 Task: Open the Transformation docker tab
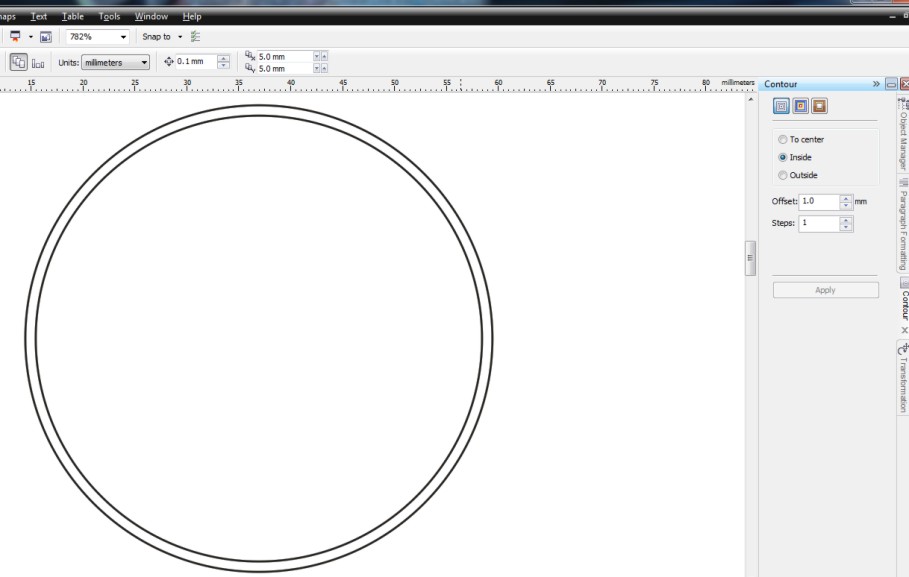(x=903, y=378)
